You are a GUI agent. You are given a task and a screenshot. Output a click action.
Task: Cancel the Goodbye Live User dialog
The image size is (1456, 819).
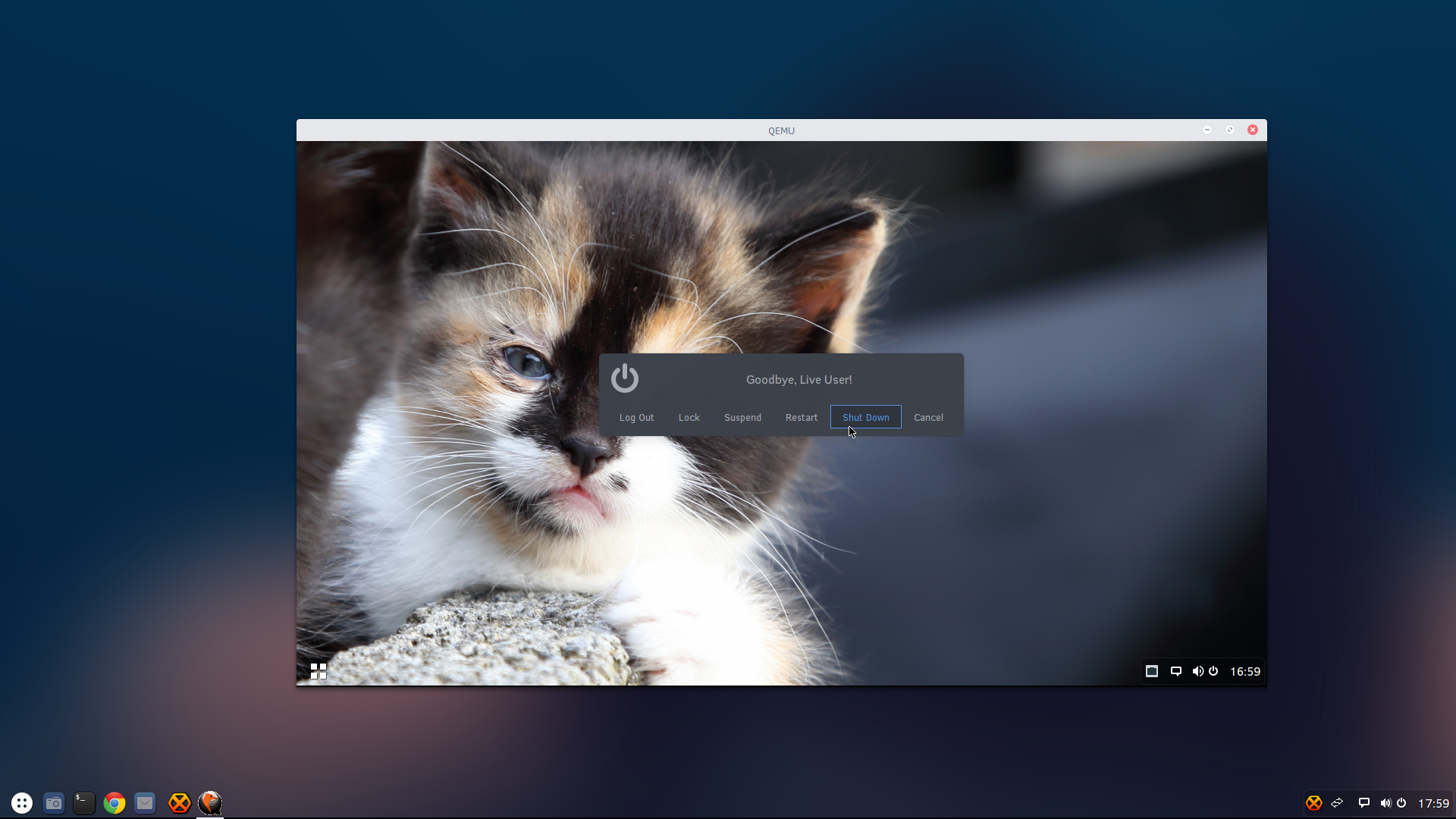(928, 417)
